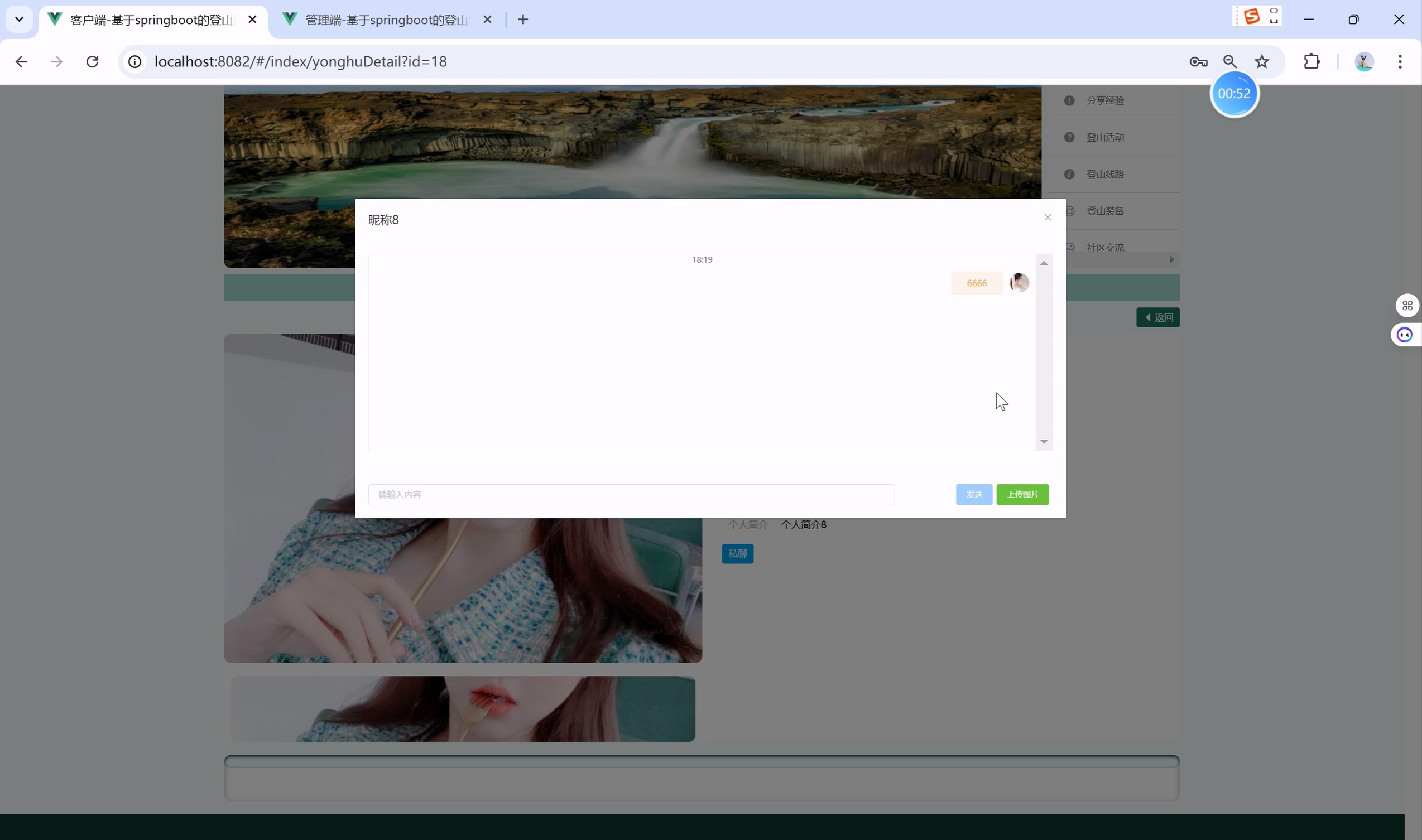Go back using the browser back arrow
The image size is (1422, 840).
tap(22, 61)
